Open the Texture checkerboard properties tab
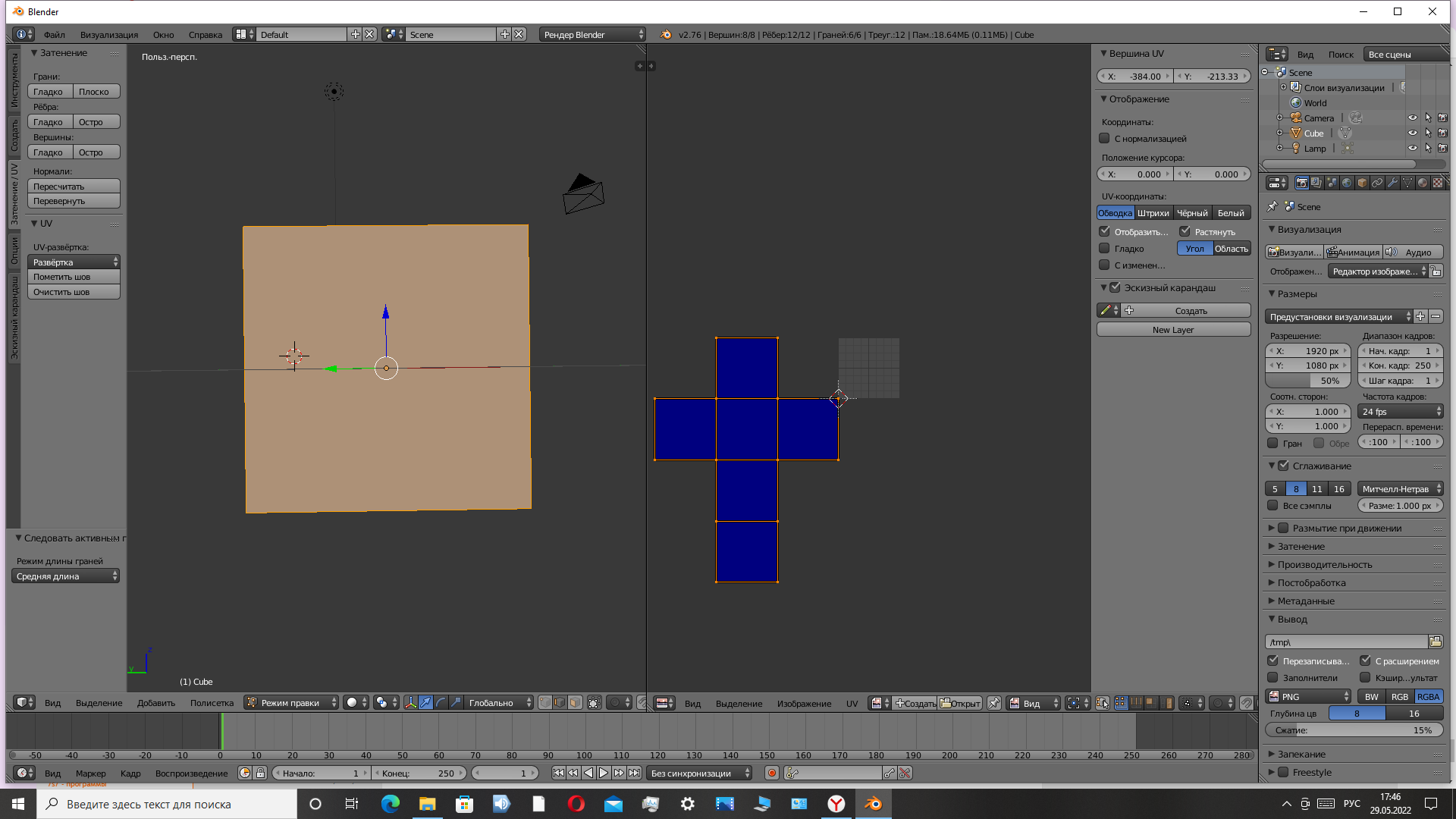Screen dimensions: 1456x819 tap(1437, 183)
